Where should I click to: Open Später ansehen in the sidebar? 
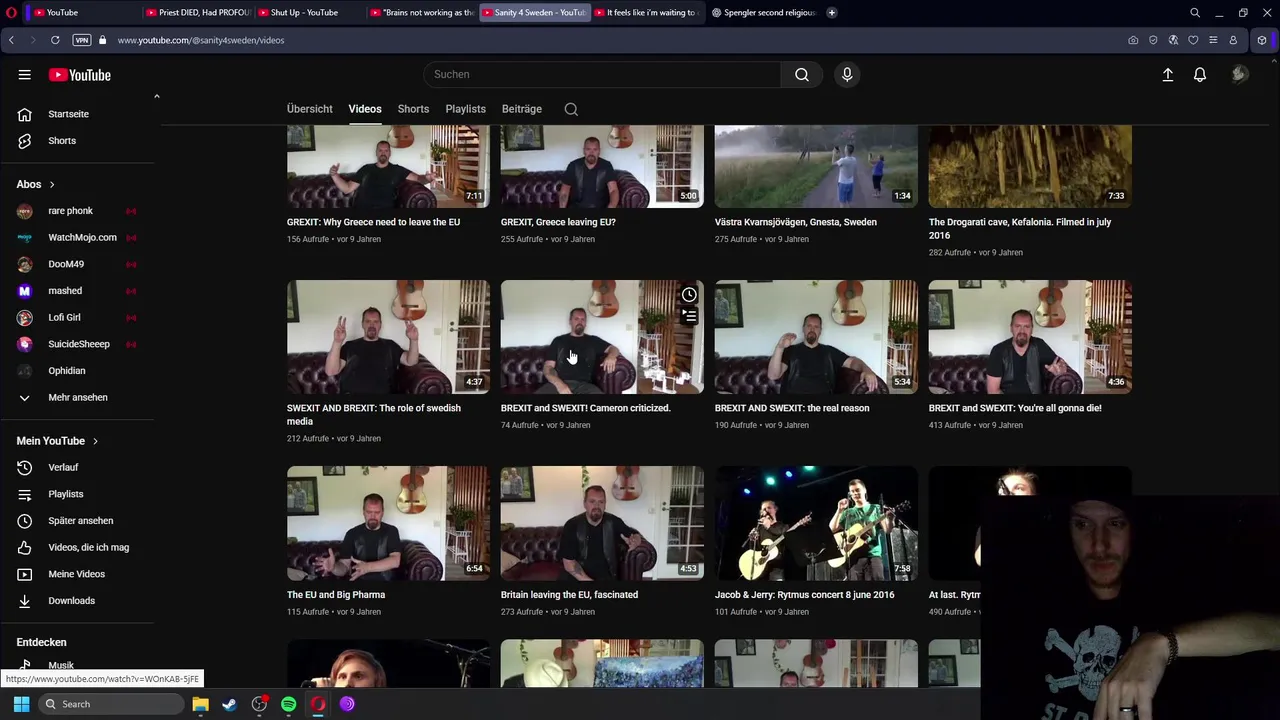coord(82,521)
